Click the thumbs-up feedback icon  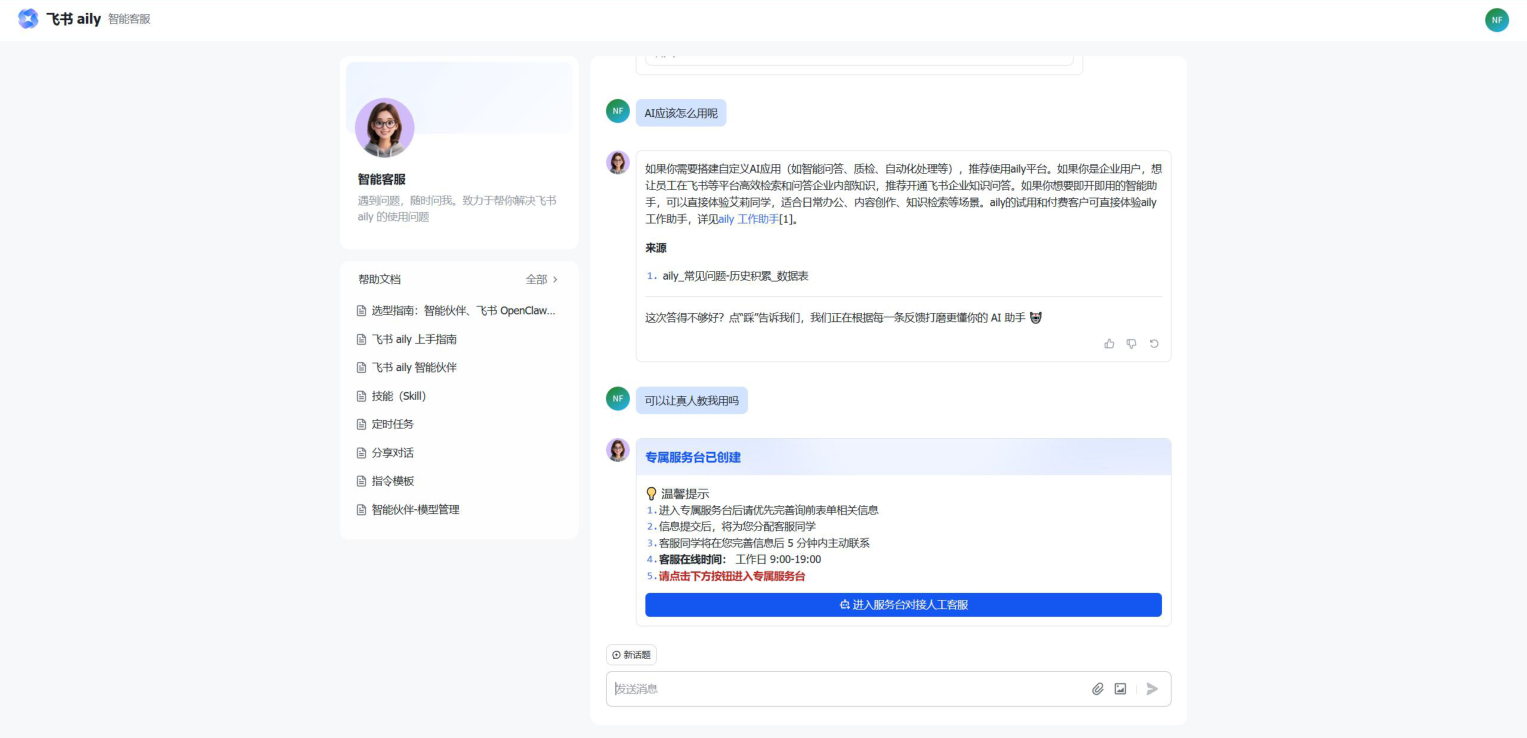[x=1109, y=344]
